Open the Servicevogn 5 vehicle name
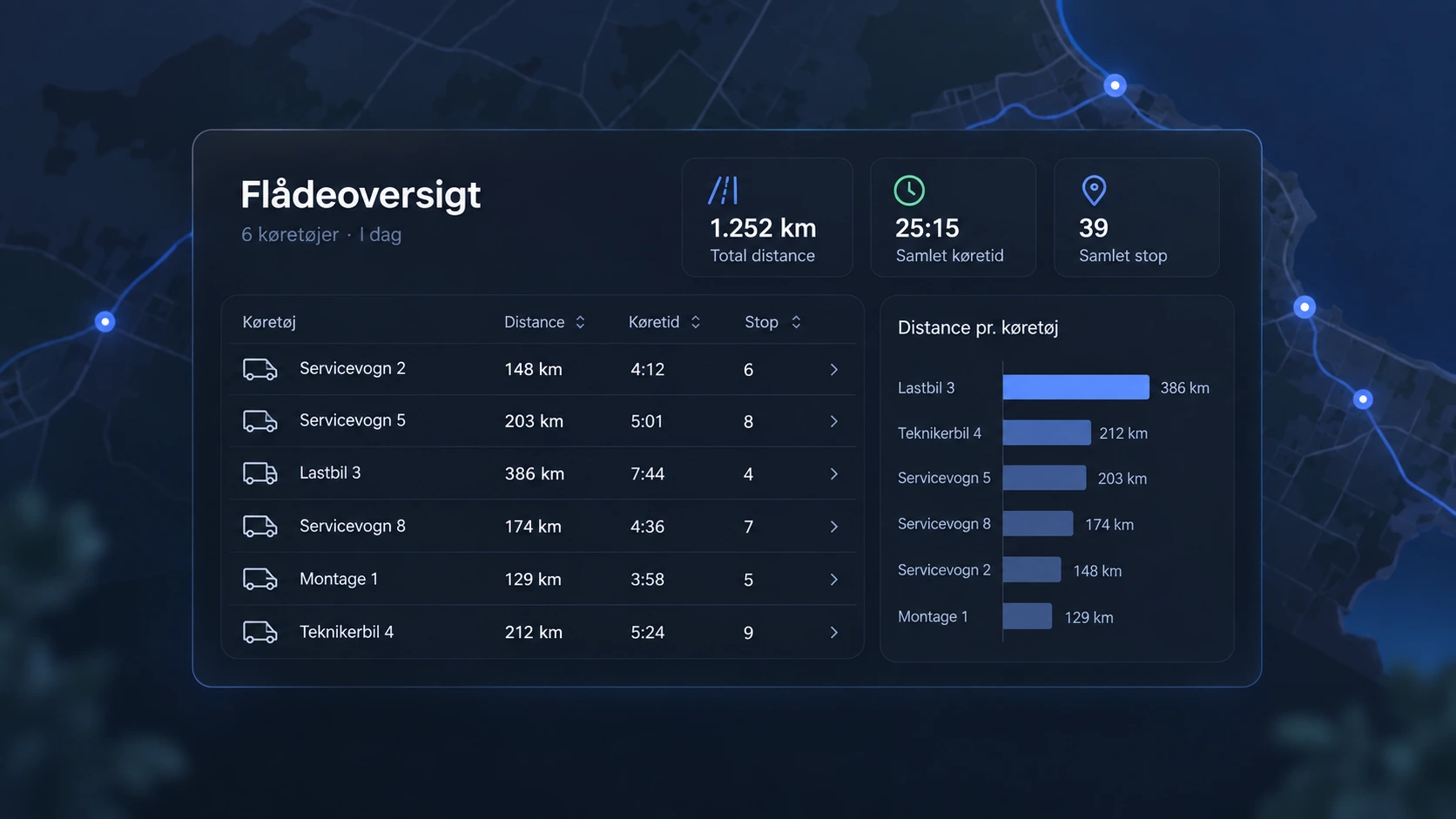 click(x=353, y=420)
